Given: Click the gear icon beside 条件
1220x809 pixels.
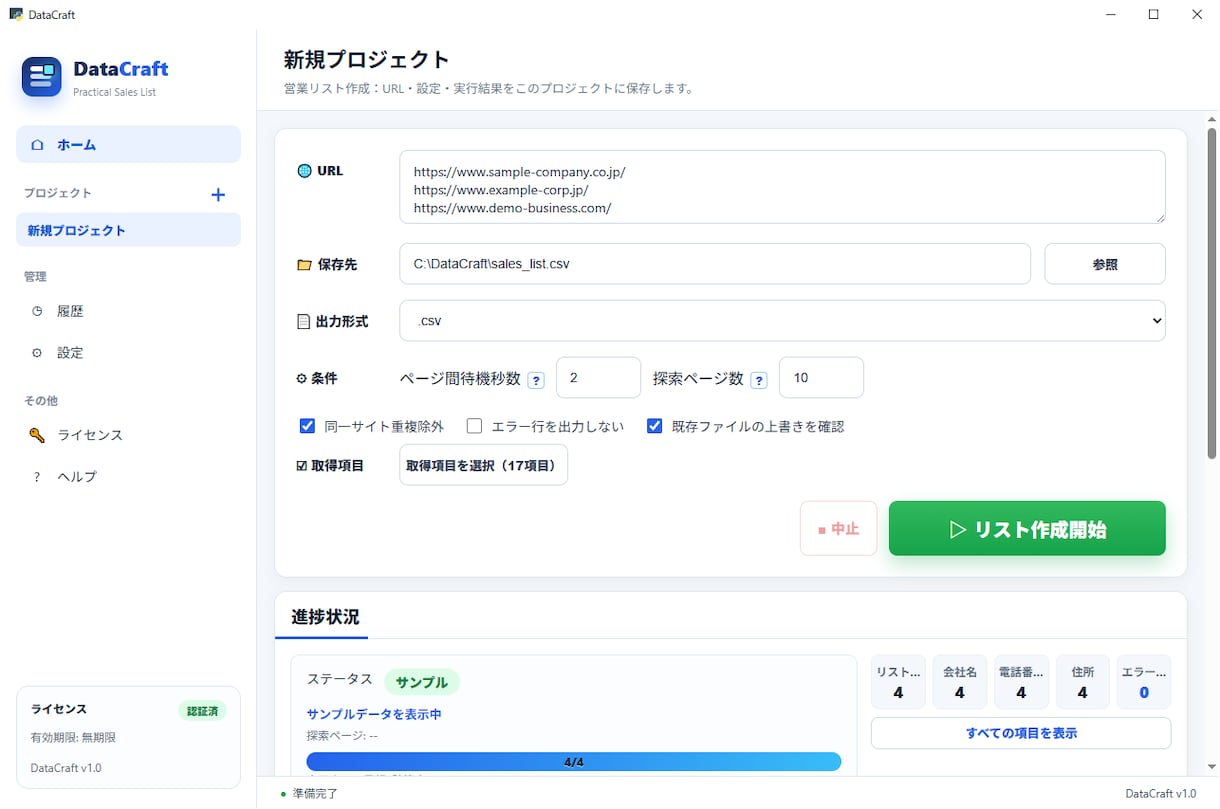Looking at the screenshot, I should pyautogui.click(x=302, y=379).
